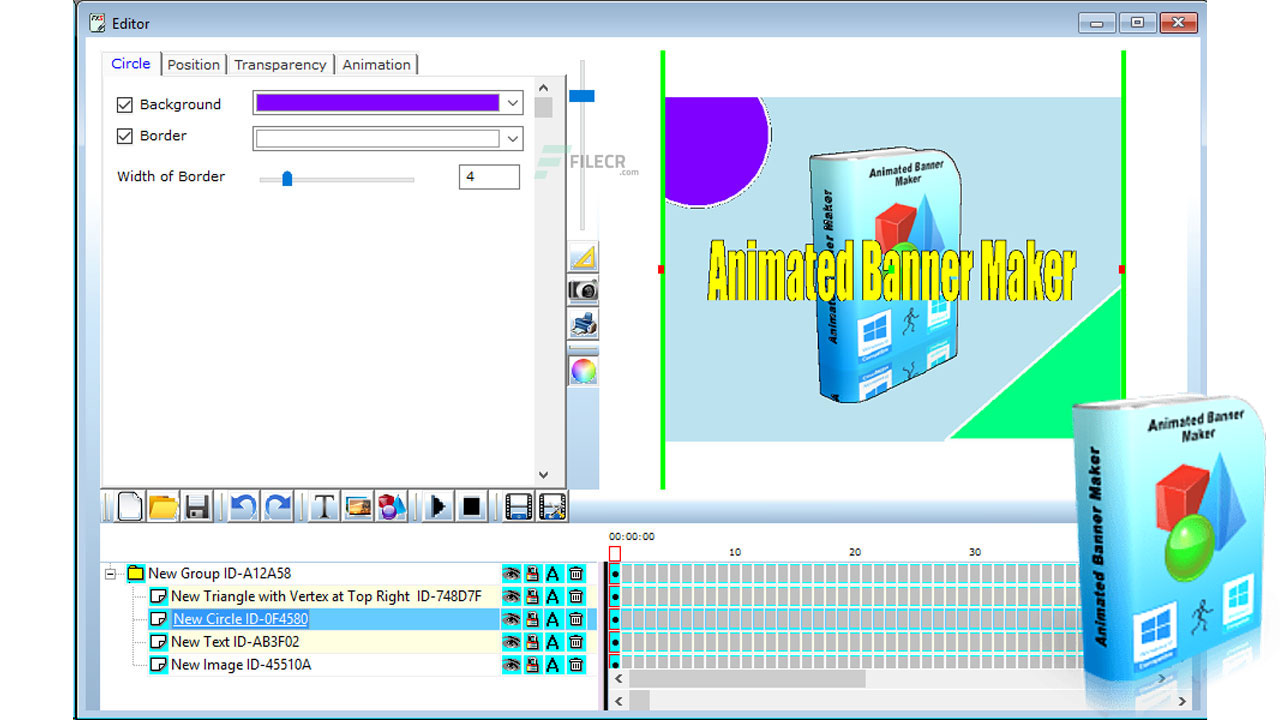The image size is (1280, 720).
Task: Take a snapshot with the camera icon
Action: [583, 290]
